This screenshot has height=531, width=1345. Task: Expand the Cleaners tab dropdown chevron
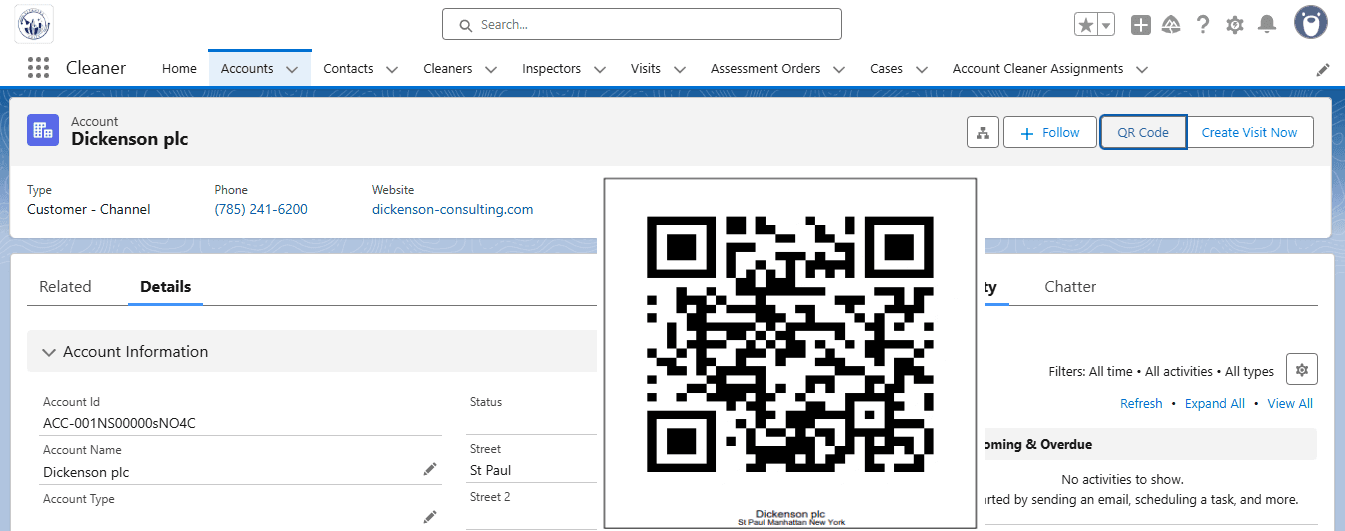(x=491, y=70)
